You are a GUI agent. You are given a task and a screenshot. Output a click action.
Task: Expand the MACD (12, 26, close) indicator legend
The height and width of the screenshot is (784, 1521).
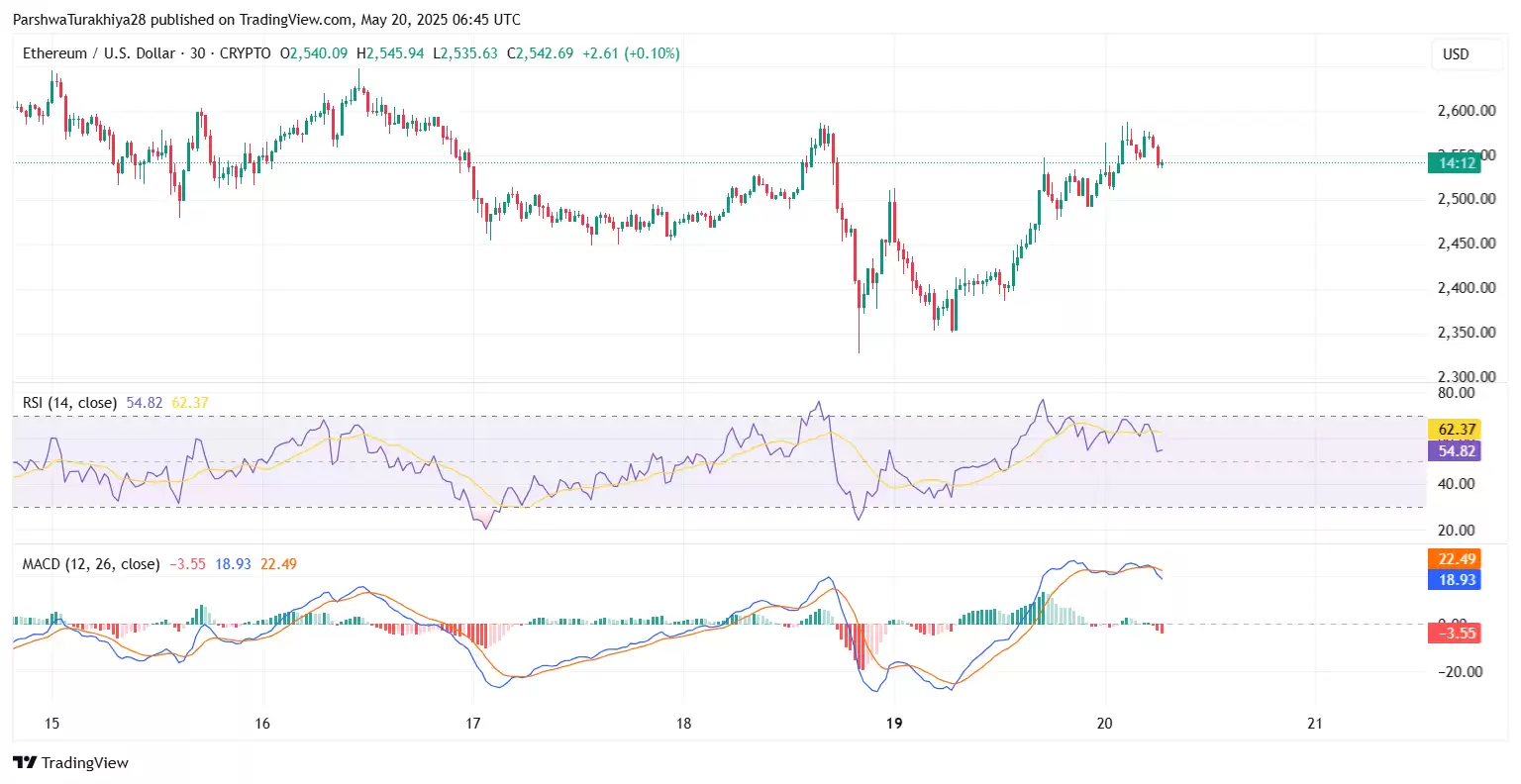point(91,564)
